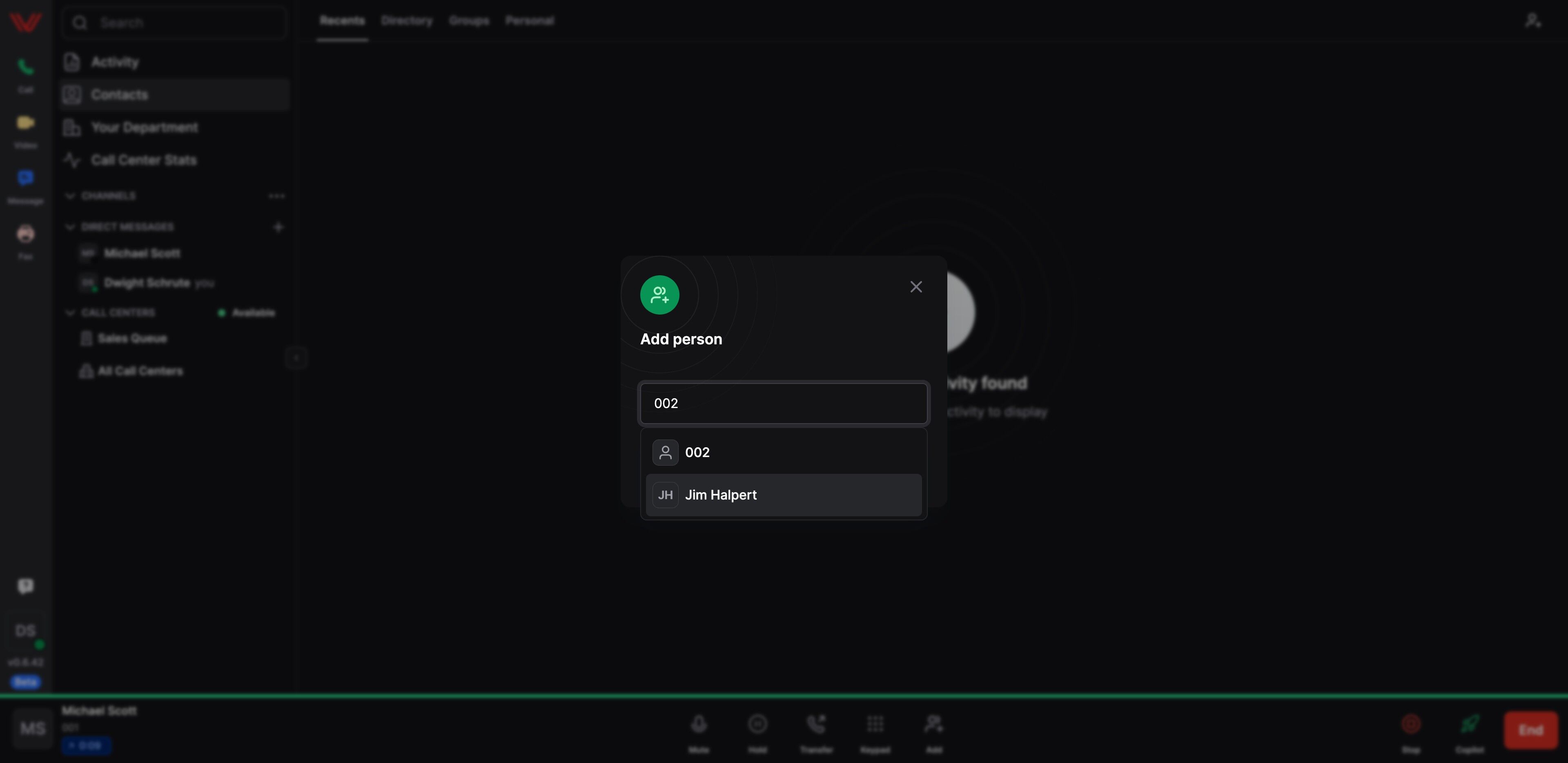Switch to the Groups tab

tap(469, 21)
